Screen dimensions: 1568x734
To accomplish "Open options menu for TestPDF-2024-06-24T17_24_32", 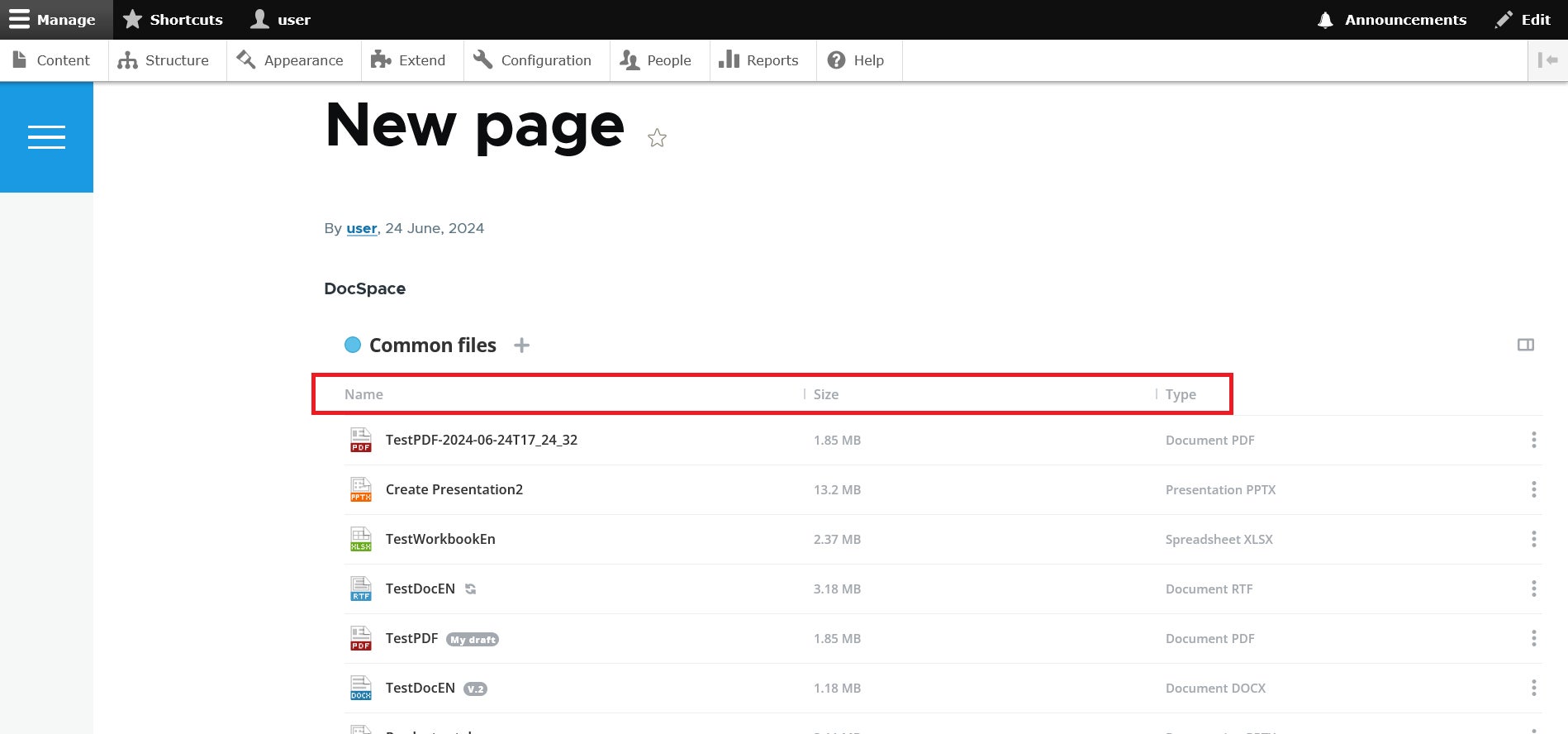I will (1534, 440).
